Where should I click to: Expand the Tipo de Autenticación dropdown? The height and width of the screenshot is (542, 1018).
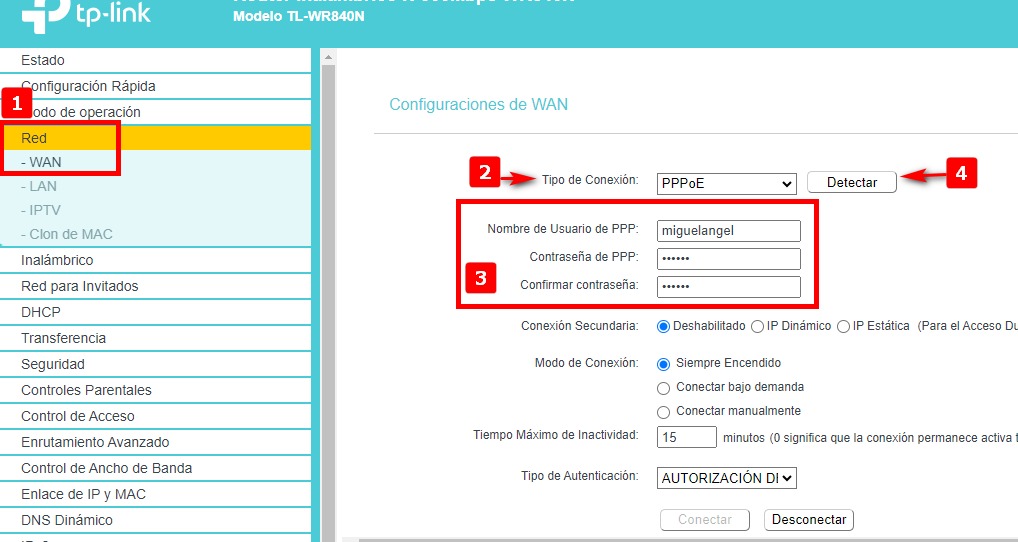coord(726,479)
